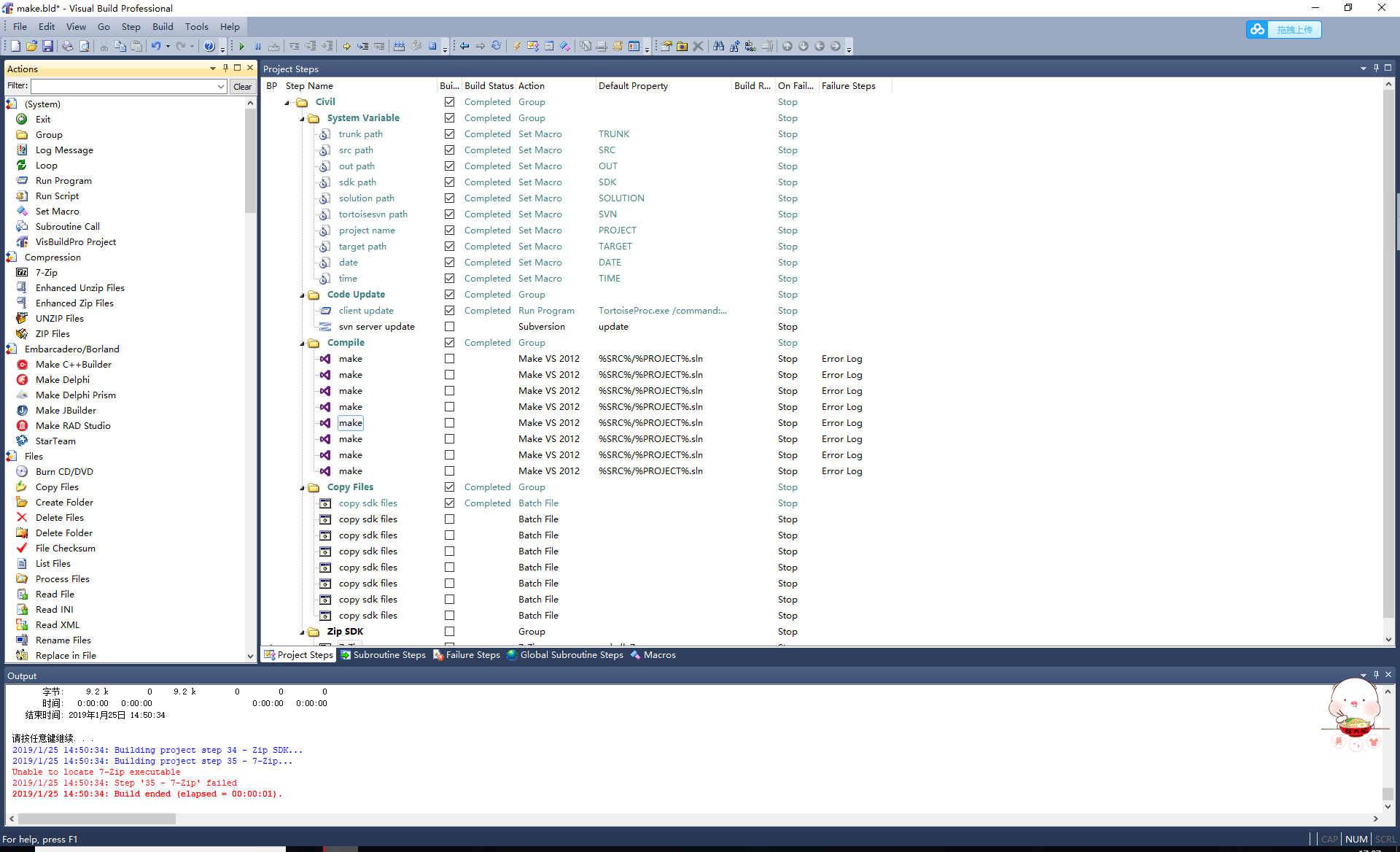Image resolution: width=1400 pixels, height=852 pixels.
Task: Click the Replace ab-ac toolbar icon
Action: 751,46
